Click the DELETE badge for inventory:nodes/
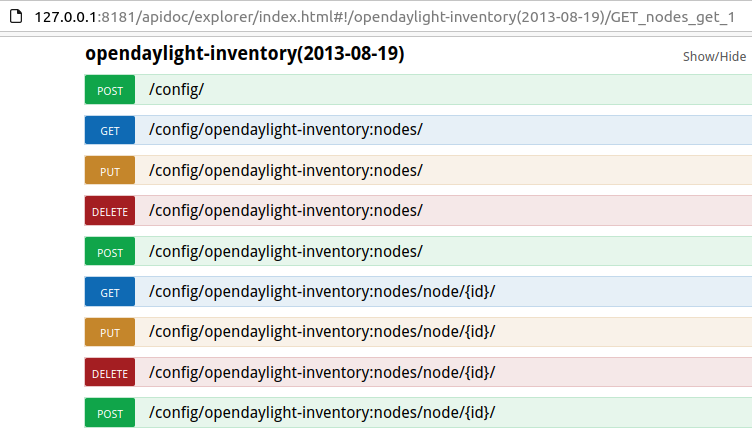 tap(110, 212)
